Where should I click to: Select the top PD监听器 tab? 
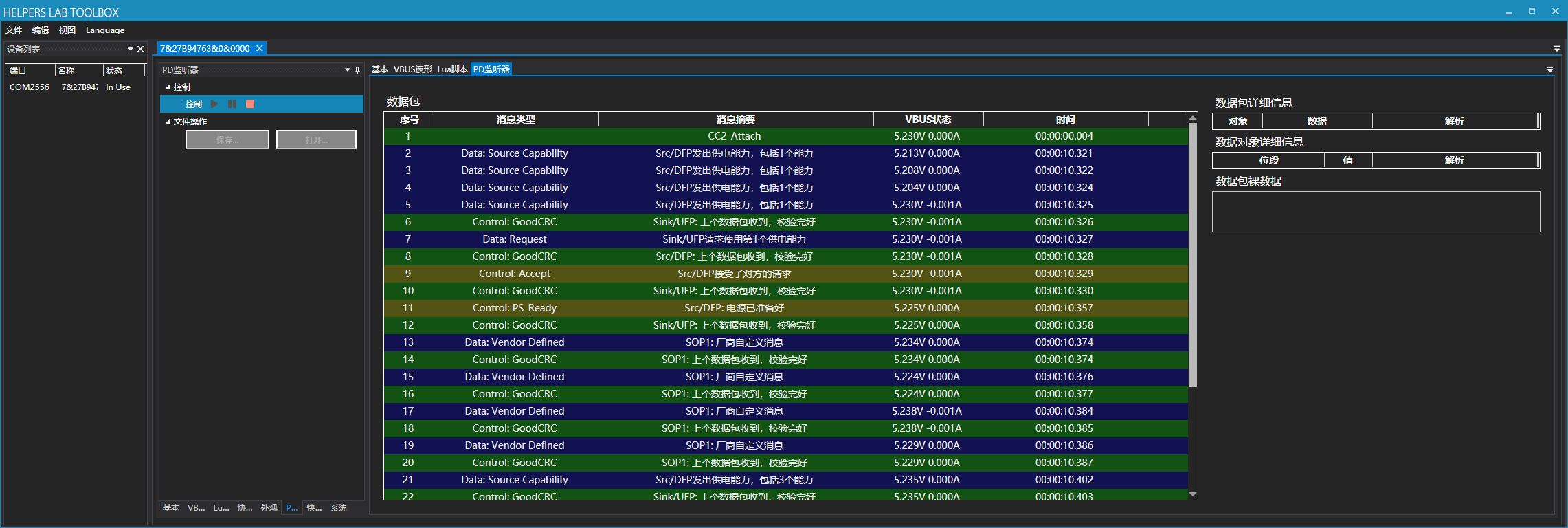(491, 69)
